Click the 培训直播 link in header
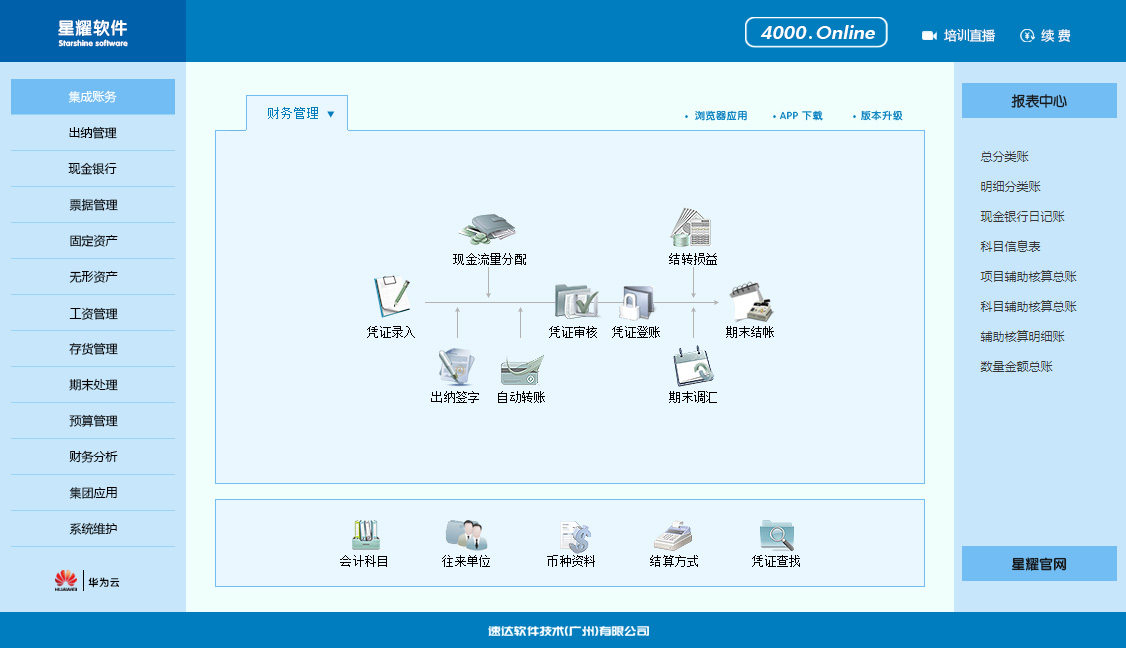1126x648 pixels. [959, 36]
